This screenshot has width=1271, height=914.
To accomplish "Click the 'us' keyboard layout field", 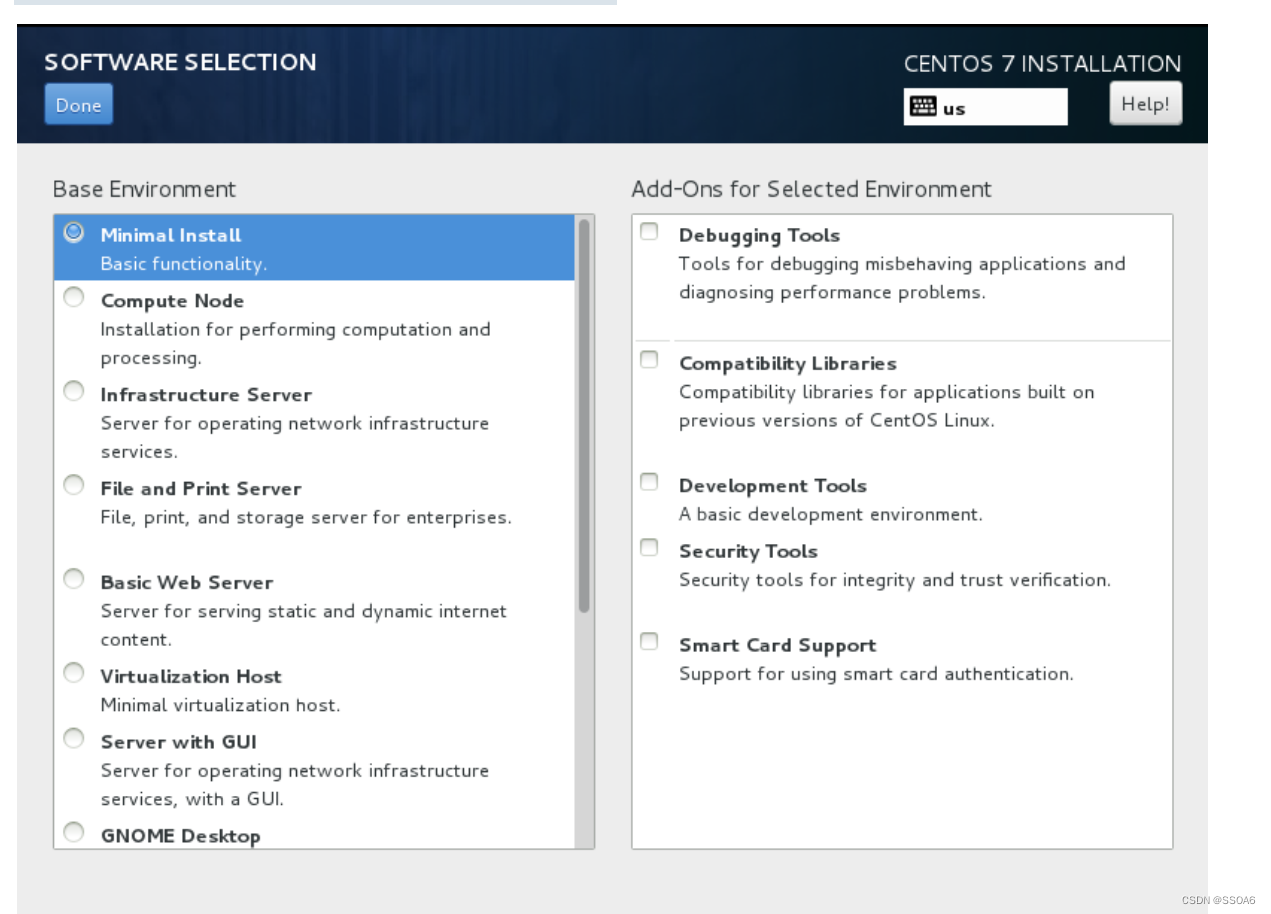I will point(985,107).
